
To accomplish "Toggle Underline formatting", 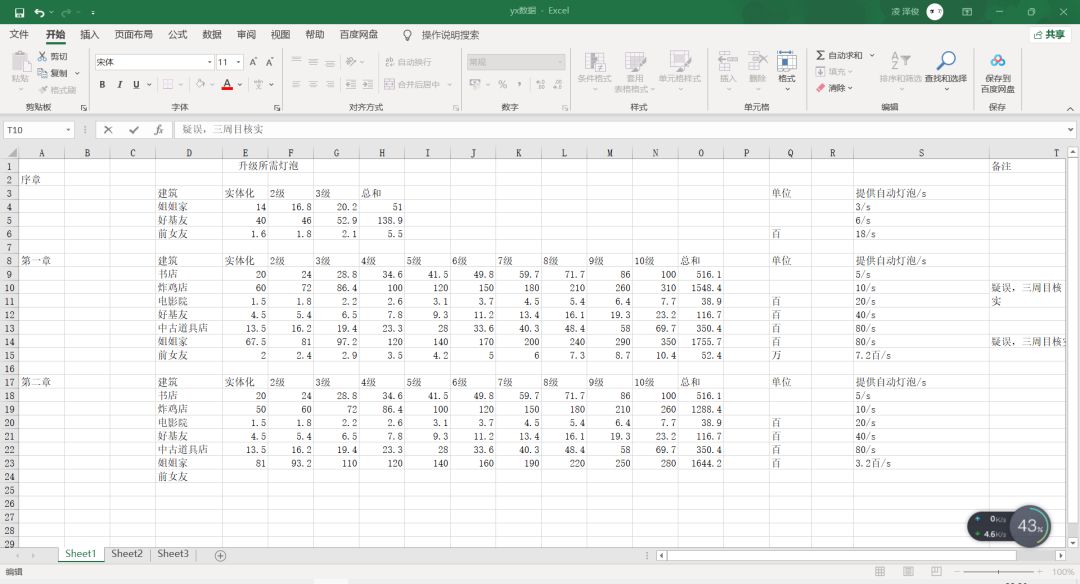I will pyautogui.click(x=136, y=85).
